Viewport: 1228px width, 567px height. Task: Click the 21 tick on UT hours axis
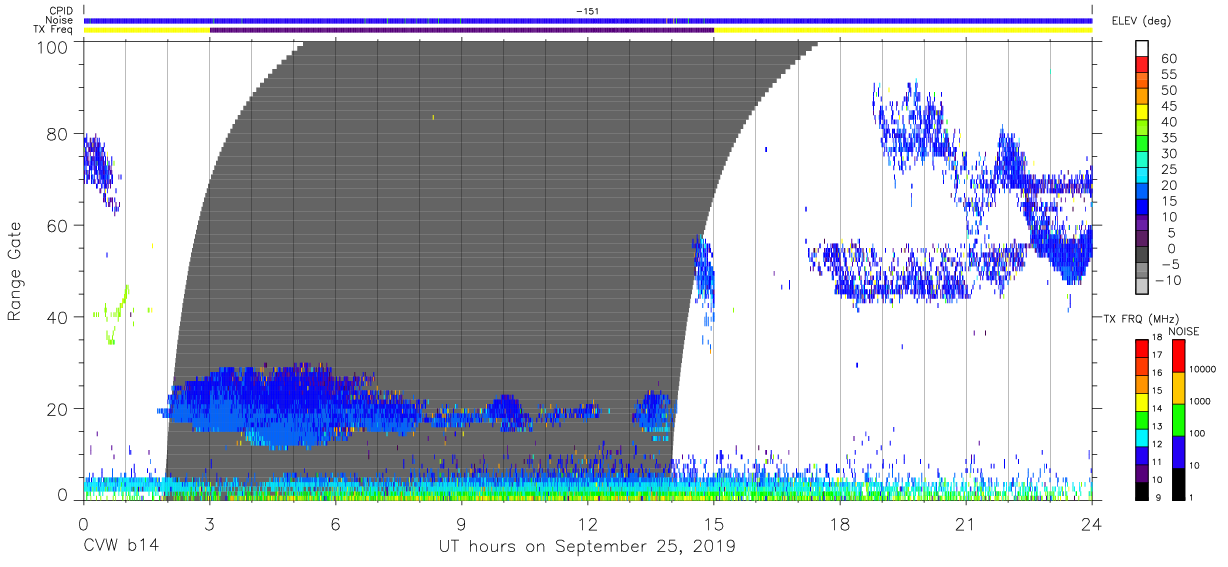click(965, 523)
